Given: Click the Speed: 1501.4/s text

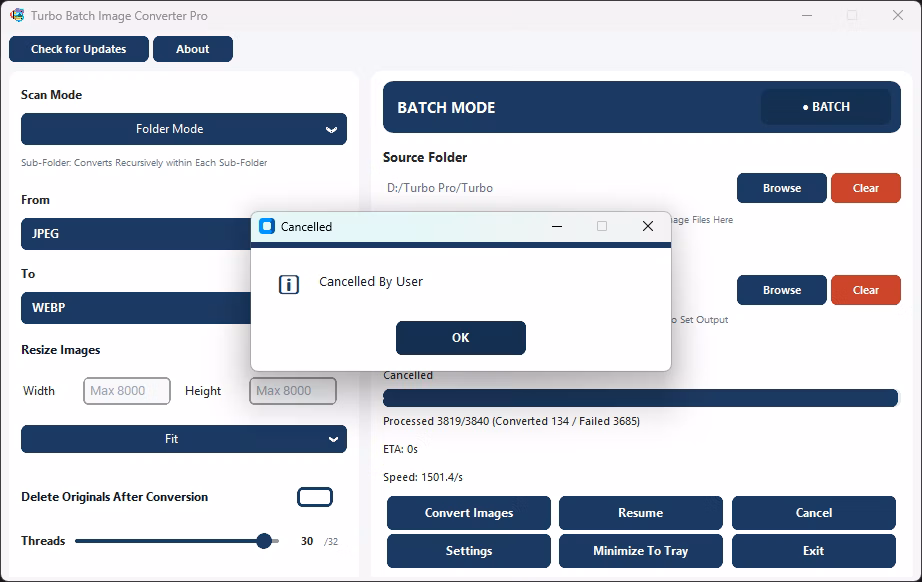Looking at the screenshot, I should point(423,477).
